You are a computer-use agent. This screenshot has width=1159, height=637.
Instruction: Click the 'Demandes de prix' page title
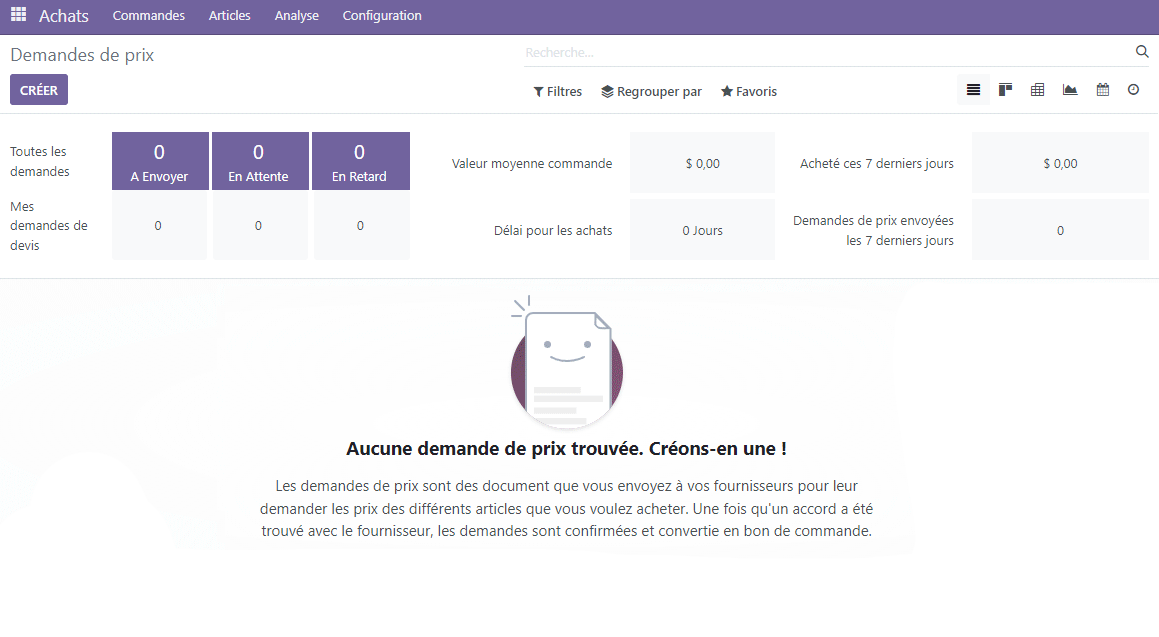pyautogui.click(x=82, y=55)
